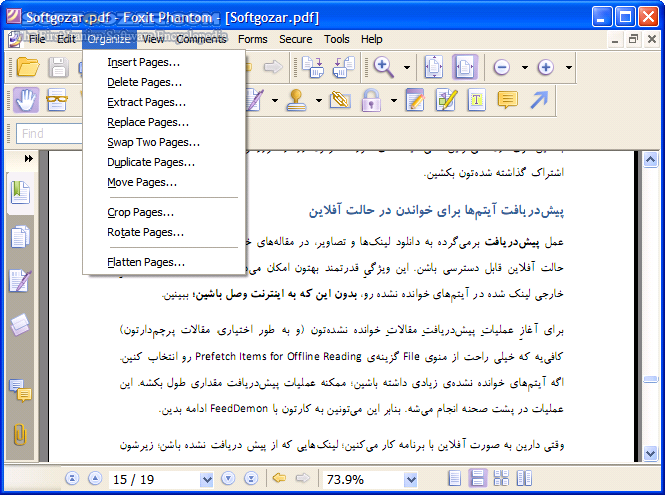Open dropdown arrow beside Zoom In
The height and width of the screenshot is (495, 665).
(x=569, y=67)
